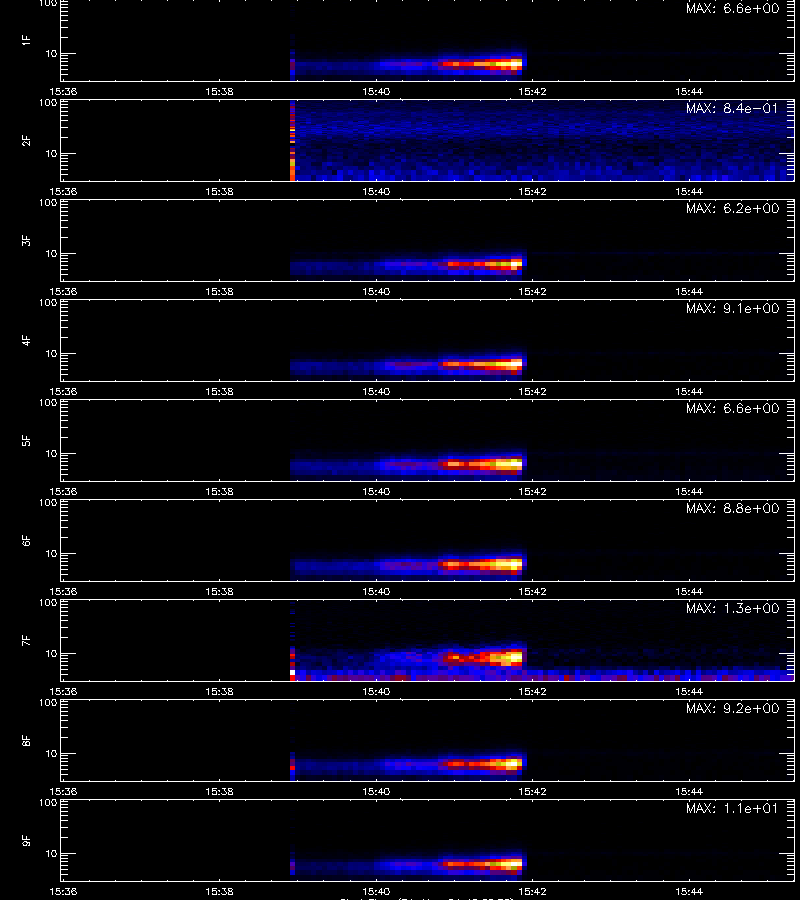Click the 7F panel axis label
The height and width of the screenshot is (900, 800).
(x=26, y=640)
